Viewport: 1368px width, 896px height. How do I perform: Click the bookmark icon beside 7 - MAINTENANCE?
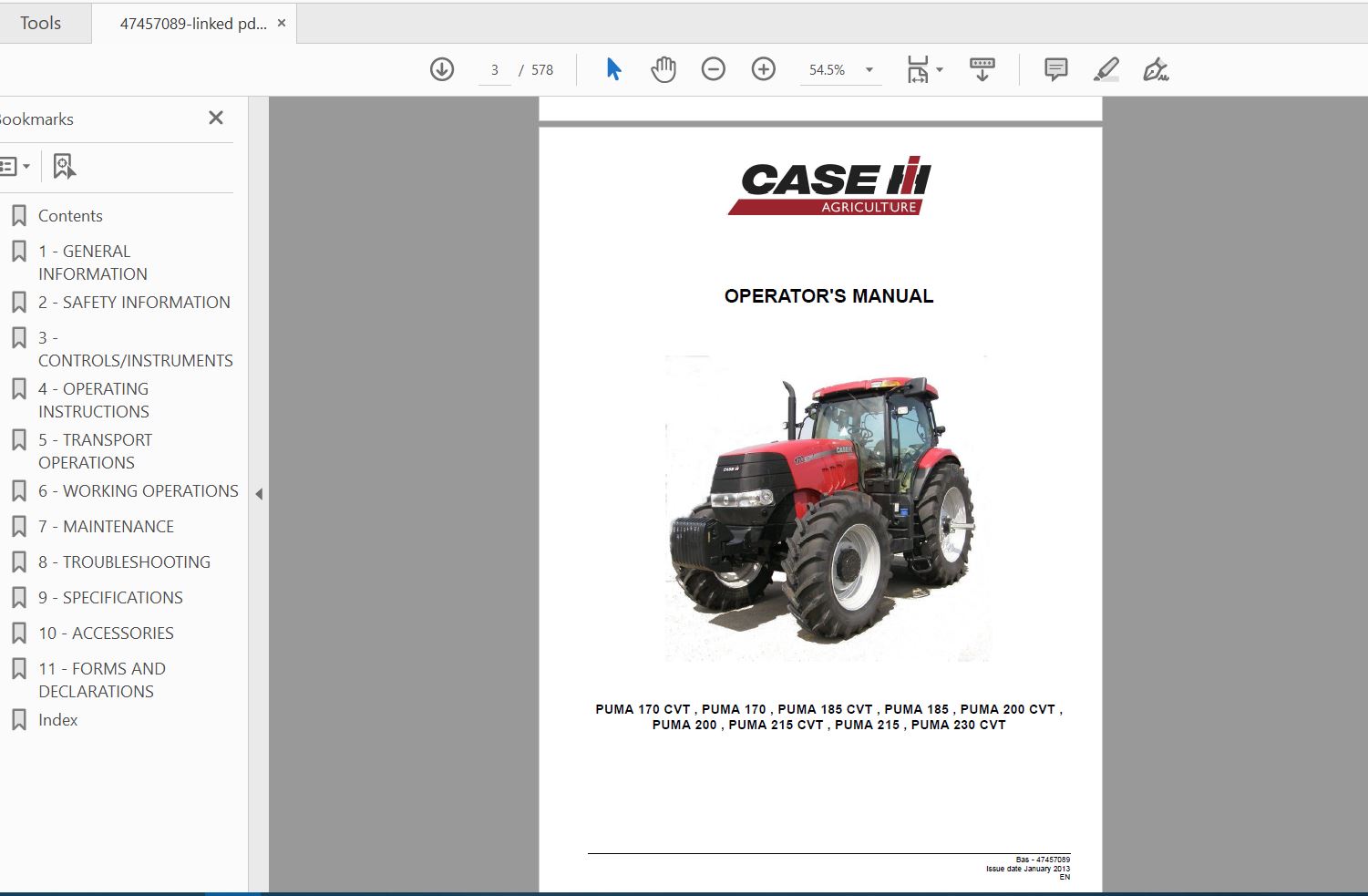click(x=18, y=526)
